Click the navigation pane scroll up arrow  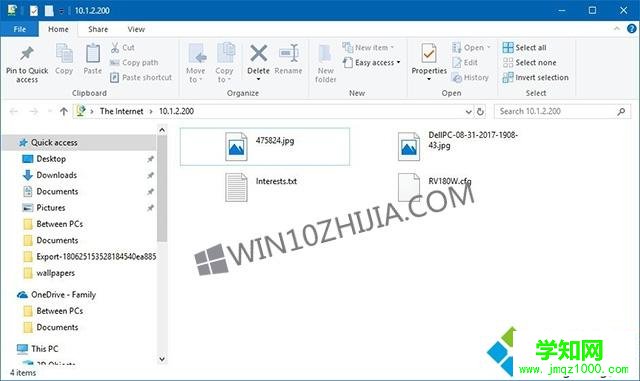[x=162, y=130]
